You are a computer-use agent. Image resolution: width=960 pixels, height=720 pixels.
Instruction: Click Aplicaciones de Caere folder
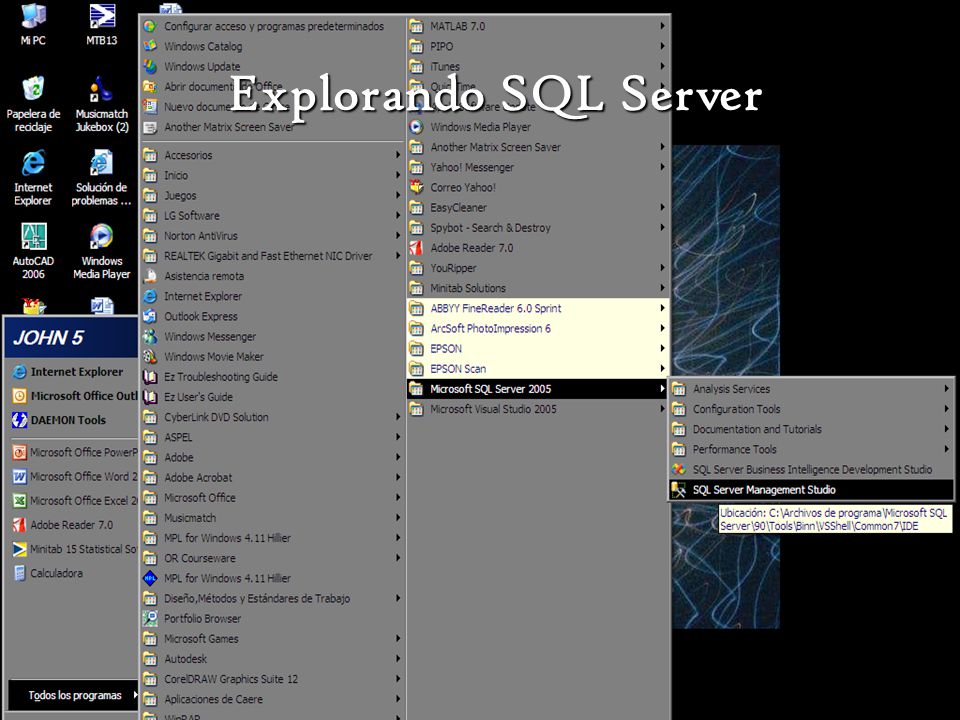tap(272, 699)
